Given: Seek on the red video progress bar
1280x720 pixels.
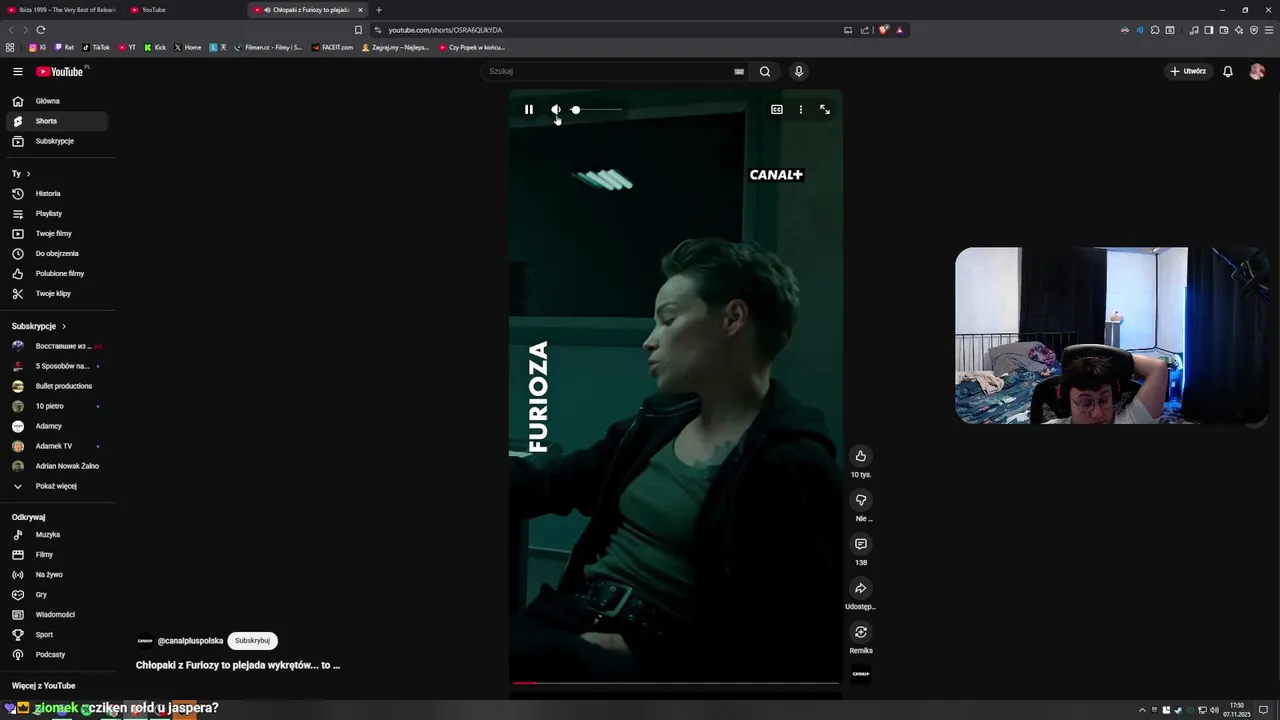Looking at the screenshot, I should pos(676,683).
